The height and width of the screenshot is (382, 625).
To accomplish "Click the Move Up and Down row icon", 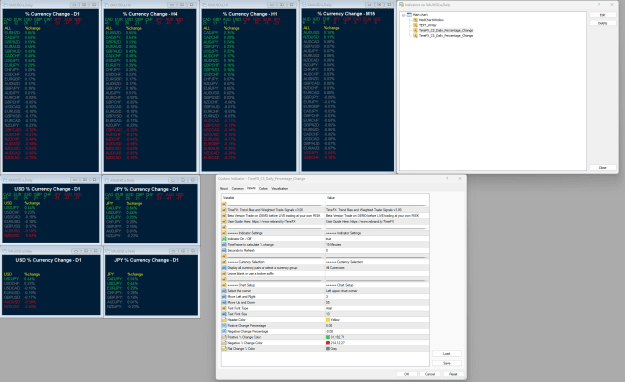I will 224,303.
